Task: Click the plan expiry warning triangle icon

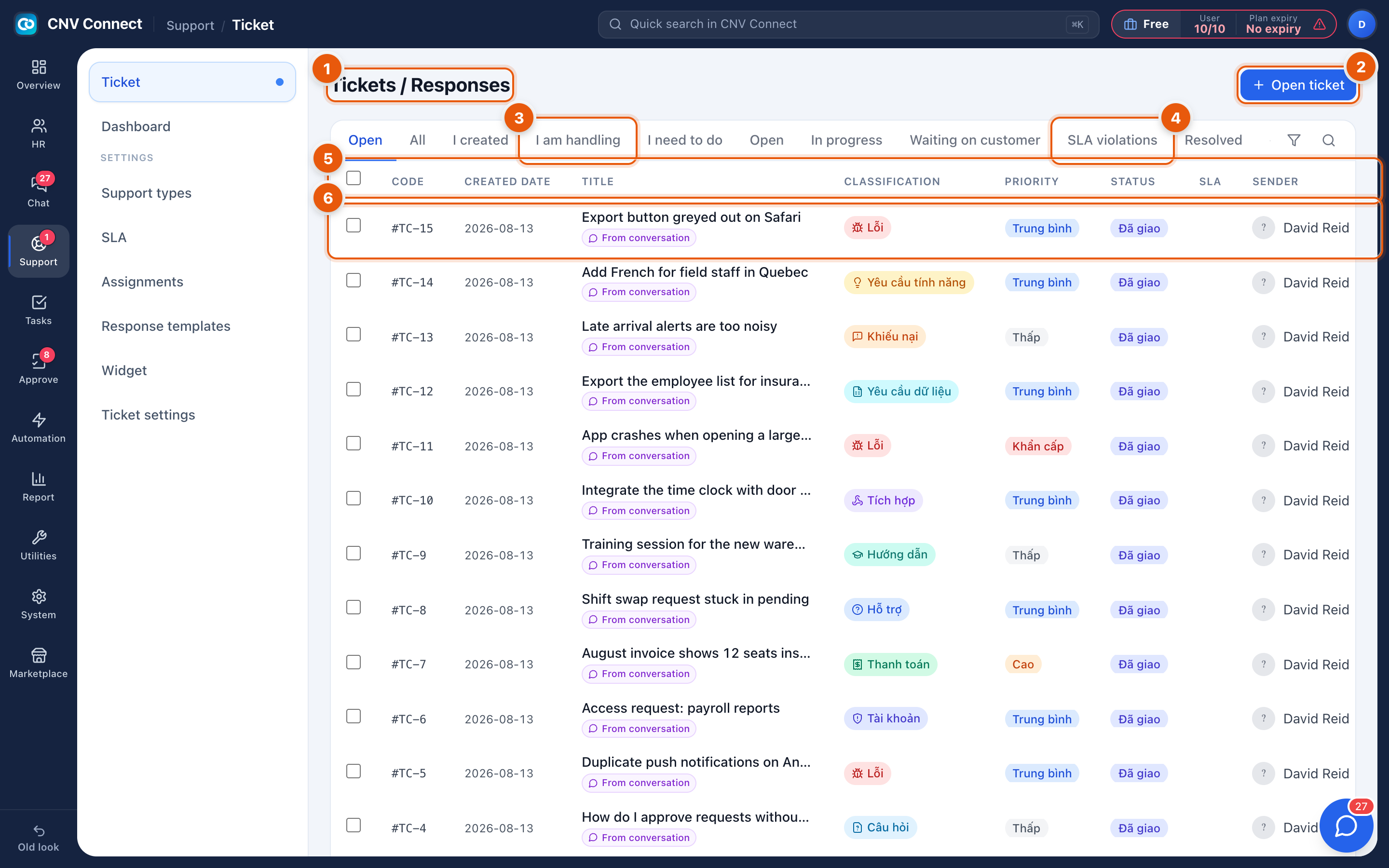Action: (x=1320, y=24)
